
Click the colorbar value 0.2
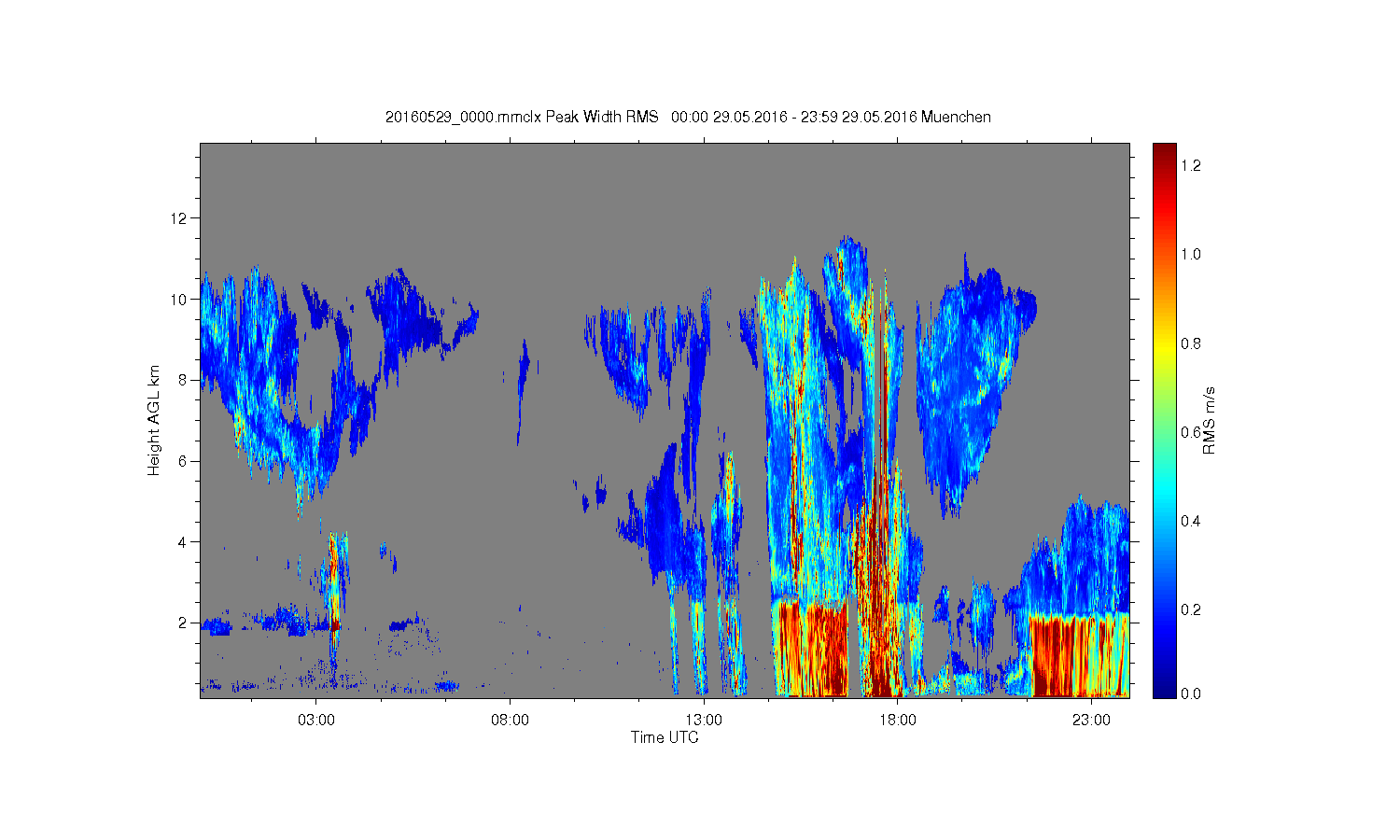(x=1190, y=609)
